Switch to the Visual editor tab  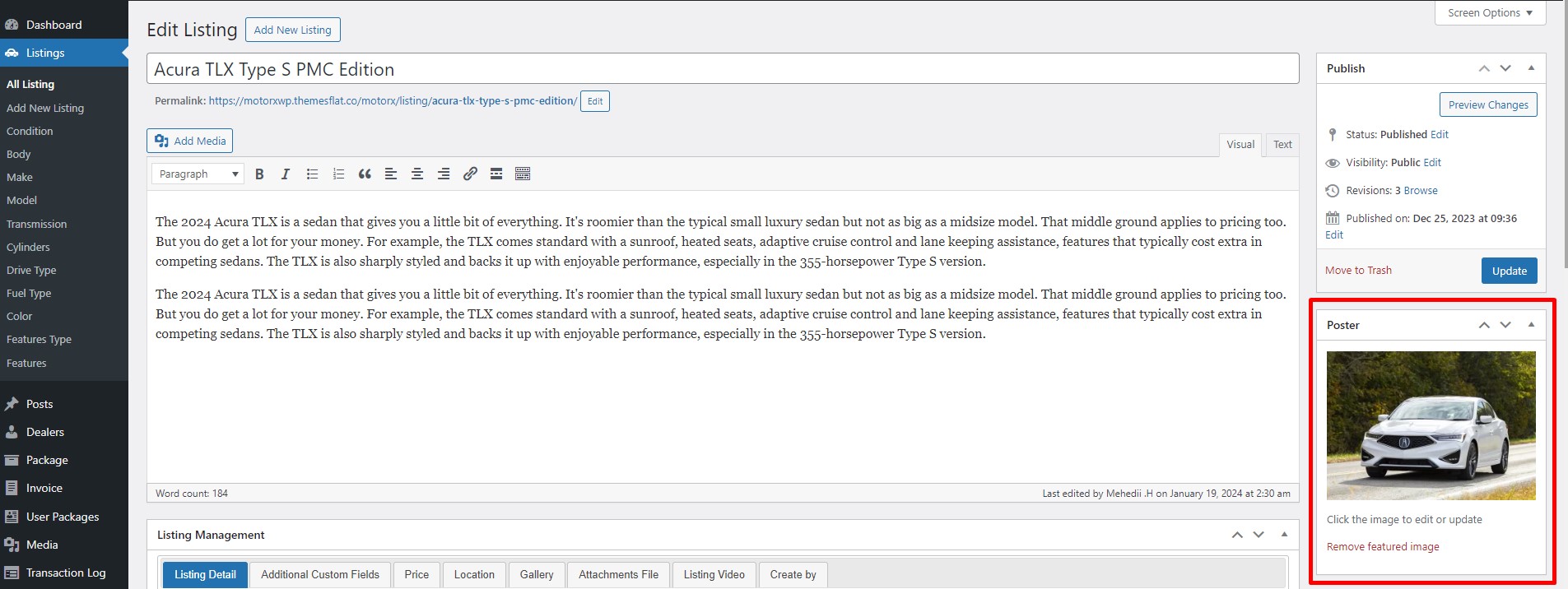1240,145
